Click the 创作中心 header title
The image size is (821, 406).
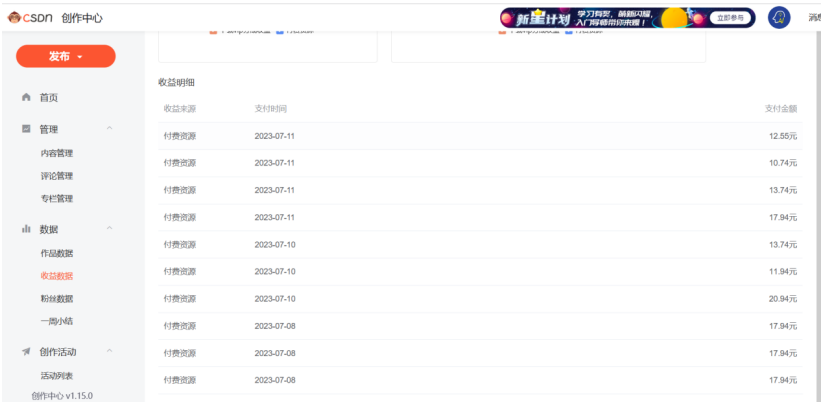tap(82, 18)
